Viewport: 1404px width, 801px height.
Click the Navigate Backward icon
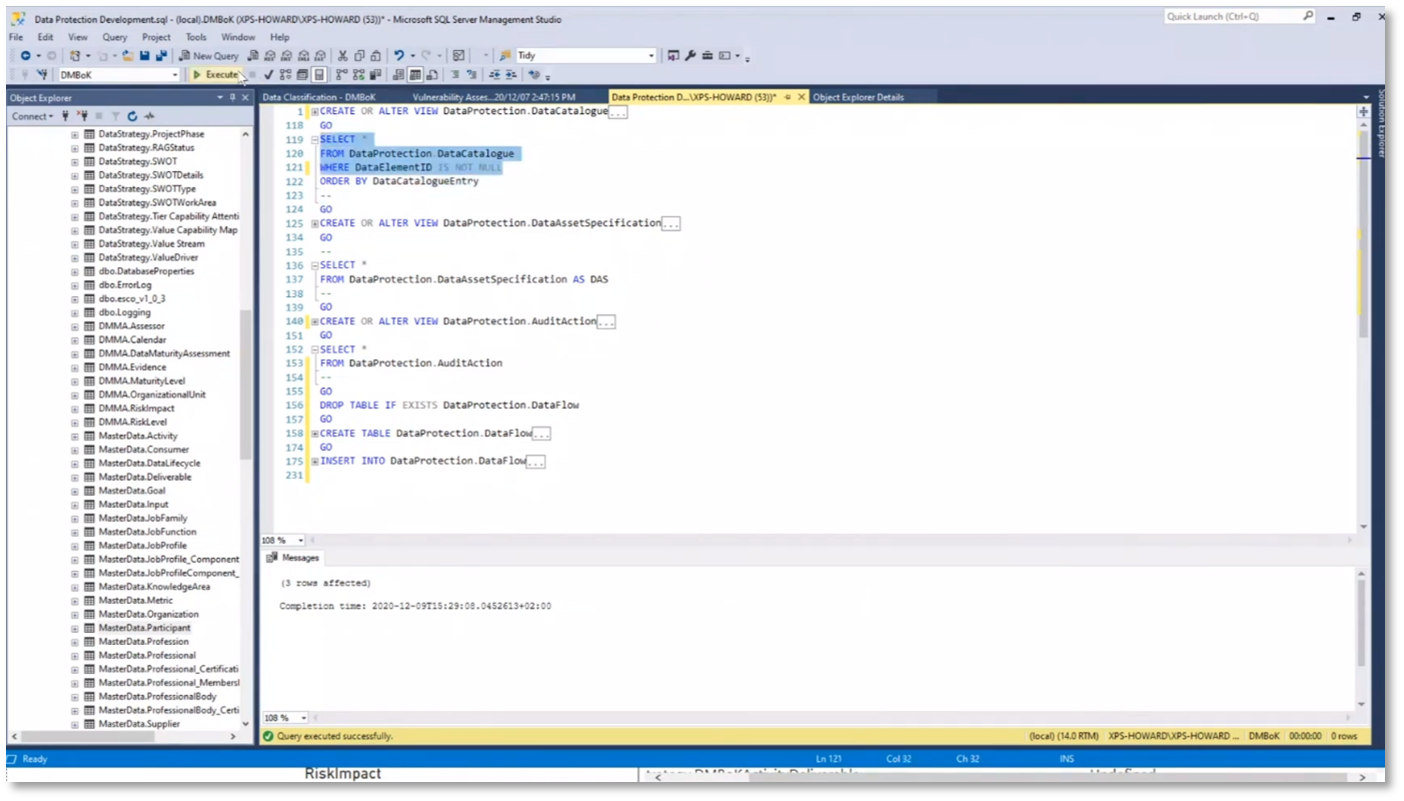[x=25, y=56]
